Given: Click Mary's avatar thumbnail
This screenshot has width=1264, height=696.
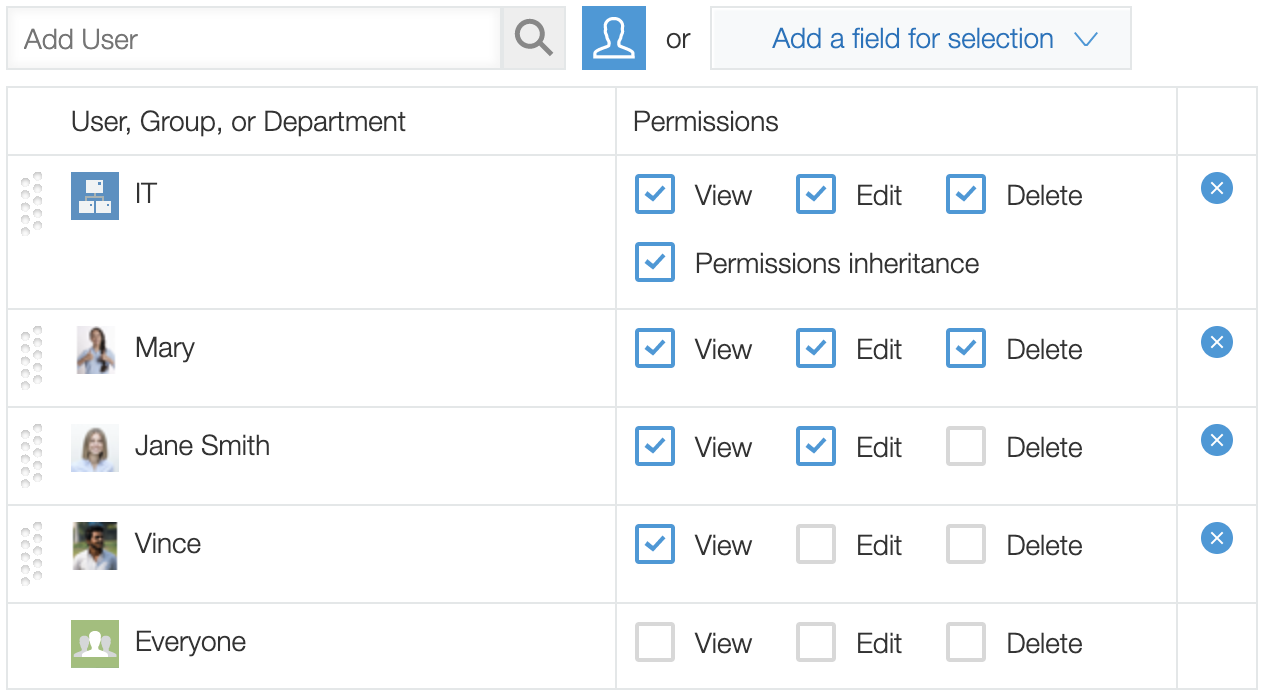Looking at the screenshot, I should click(x=94, y=348).
